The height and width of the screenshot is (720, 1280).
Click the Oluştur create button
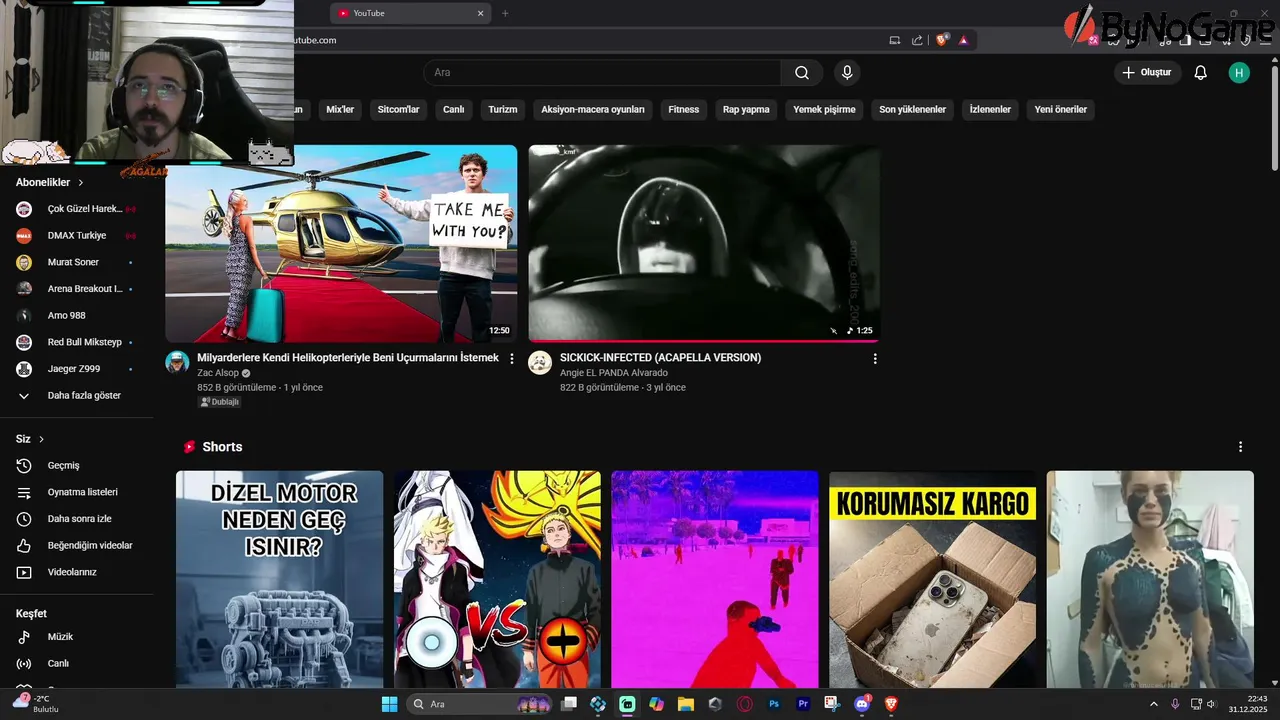point(1147,72)
